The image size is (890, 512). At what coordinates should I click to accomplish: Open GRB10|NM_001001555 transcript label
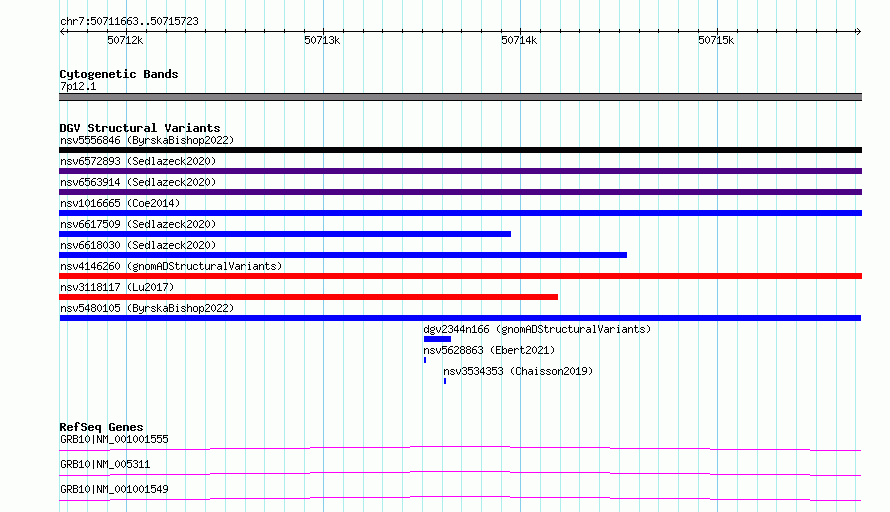(x=114, y=439)
